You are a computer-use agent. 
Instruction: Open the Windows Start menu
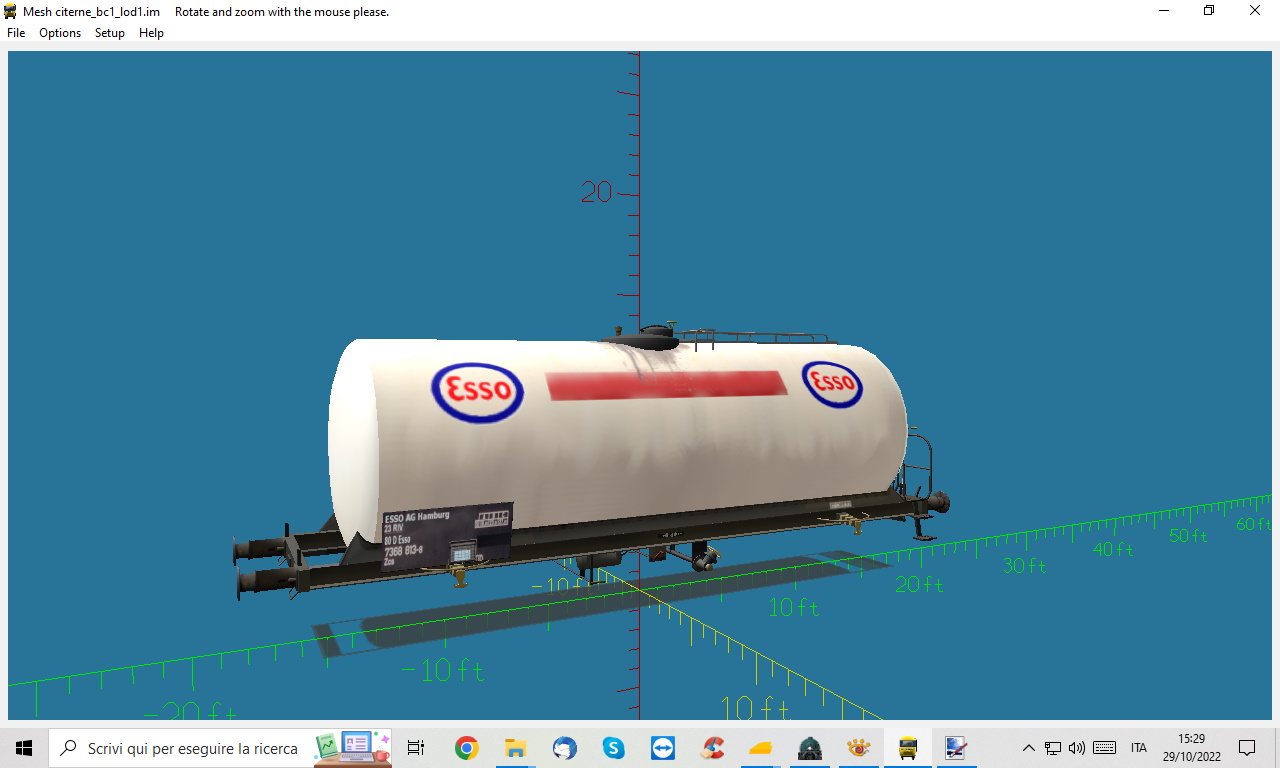[24, 748]
